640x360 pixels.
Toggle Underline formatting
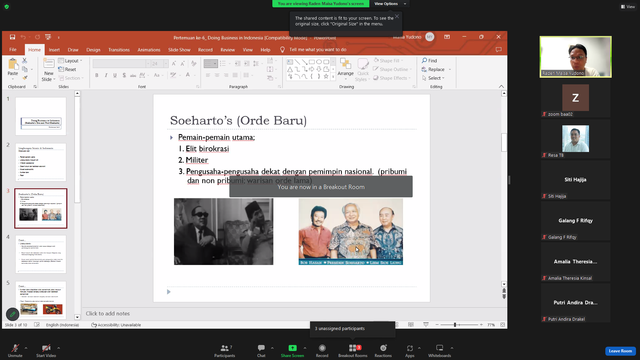tap(115, 75)
